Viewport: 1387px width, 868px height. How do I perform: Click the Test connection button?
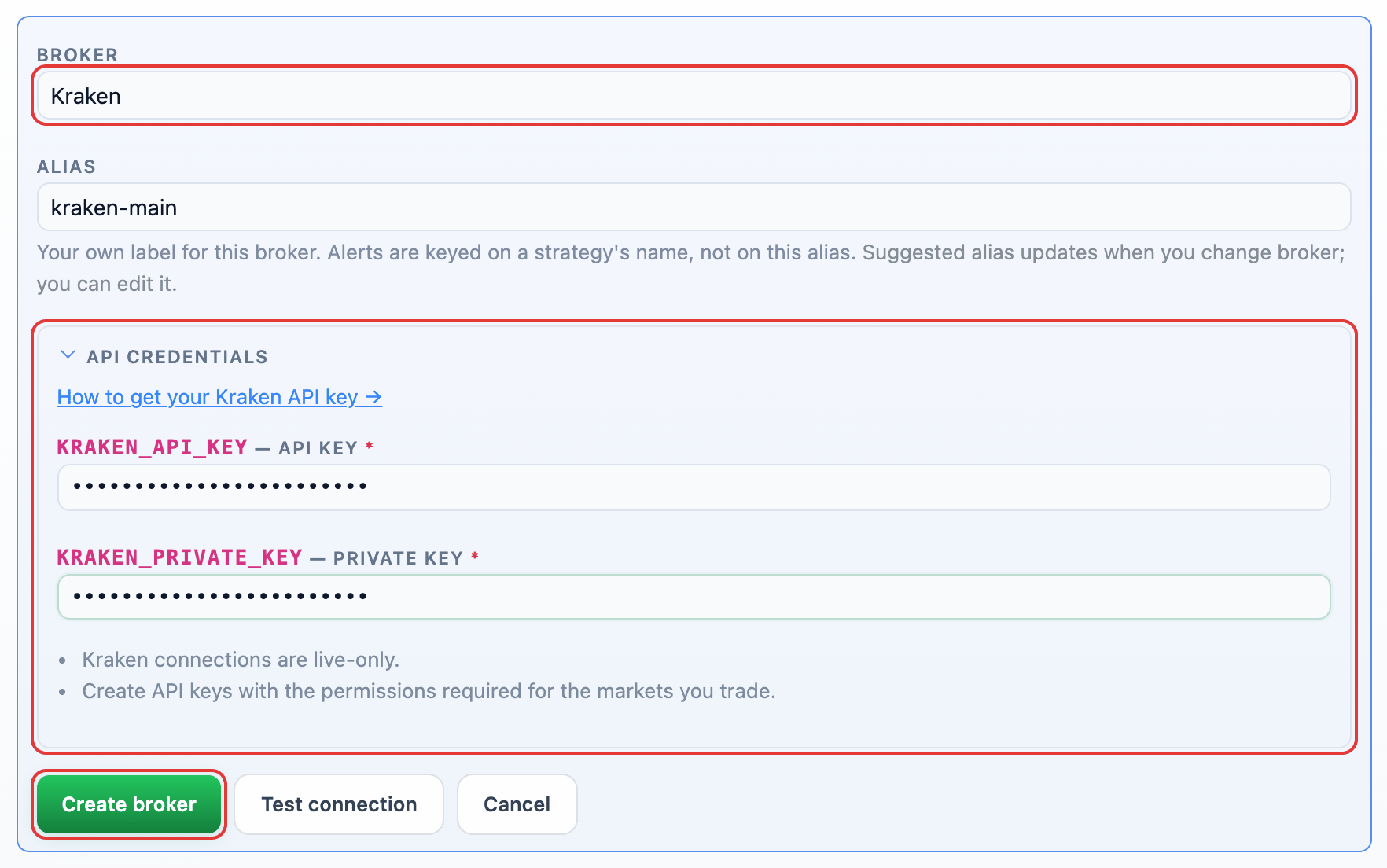339,804
